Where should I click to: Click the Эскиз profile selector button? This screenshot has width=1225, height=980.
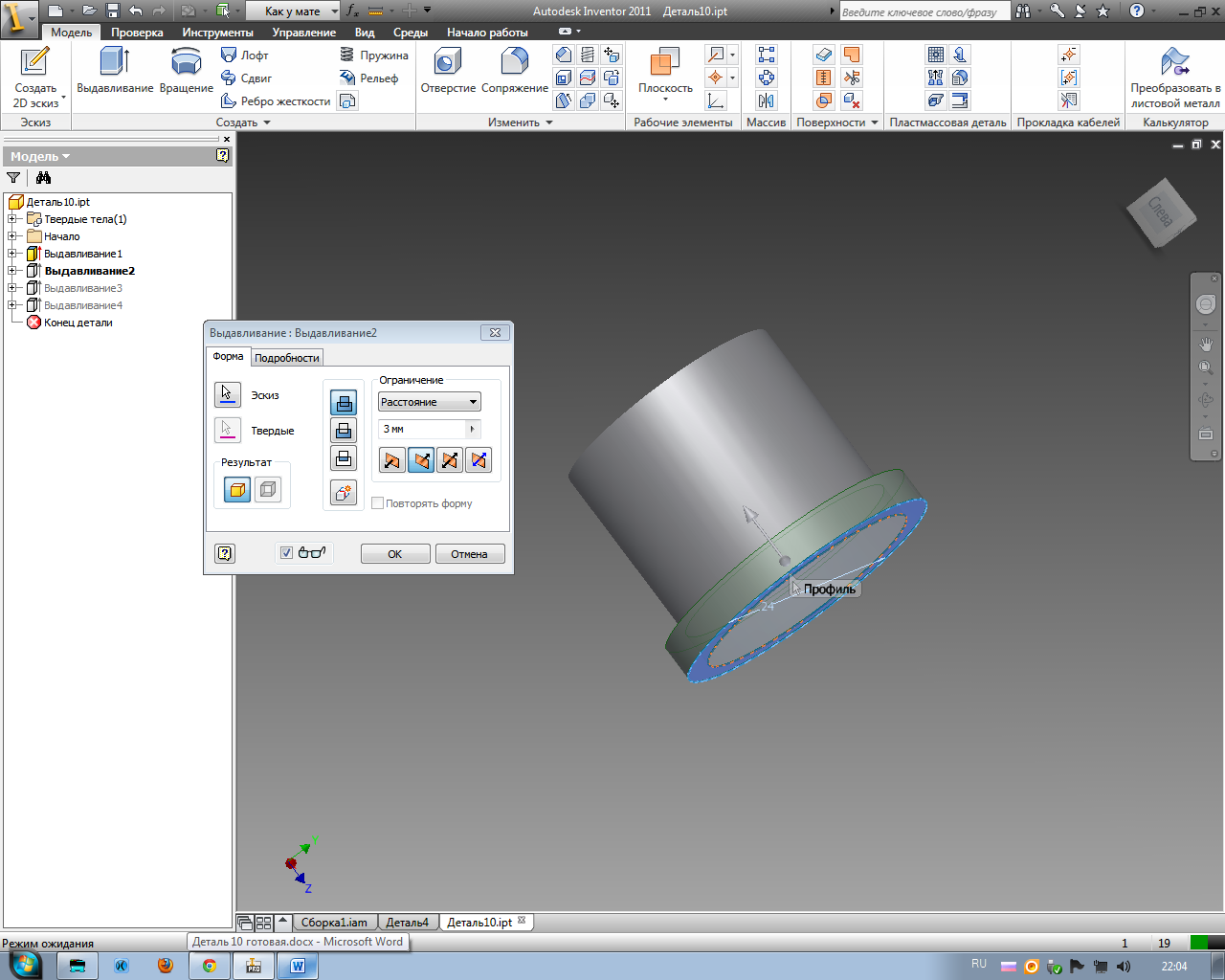228,394
